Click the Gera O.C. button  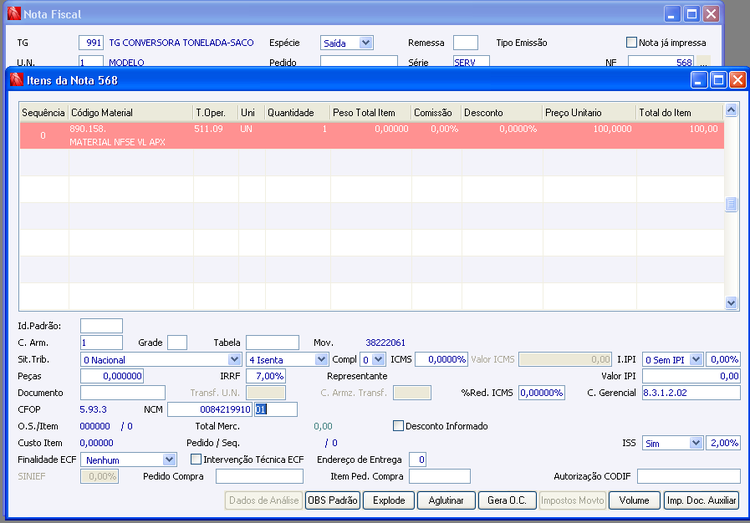click(x=506, y=500)
